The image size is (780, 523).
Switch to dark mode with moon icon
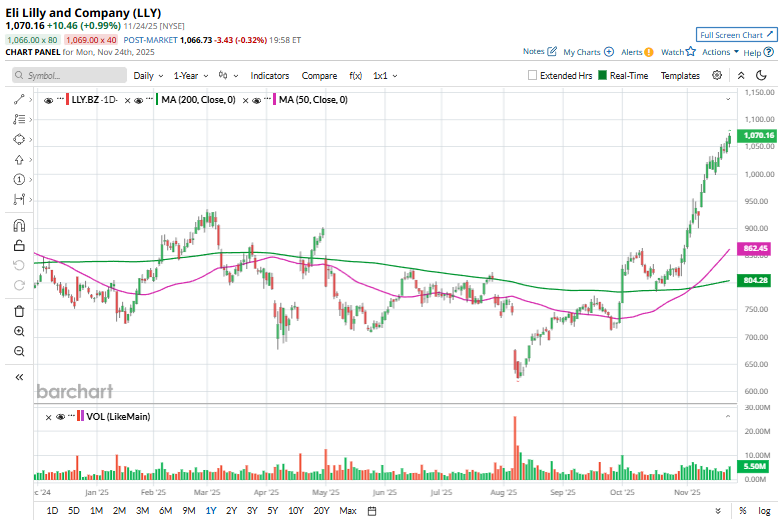pyautogui.click(x=763, y=75)
